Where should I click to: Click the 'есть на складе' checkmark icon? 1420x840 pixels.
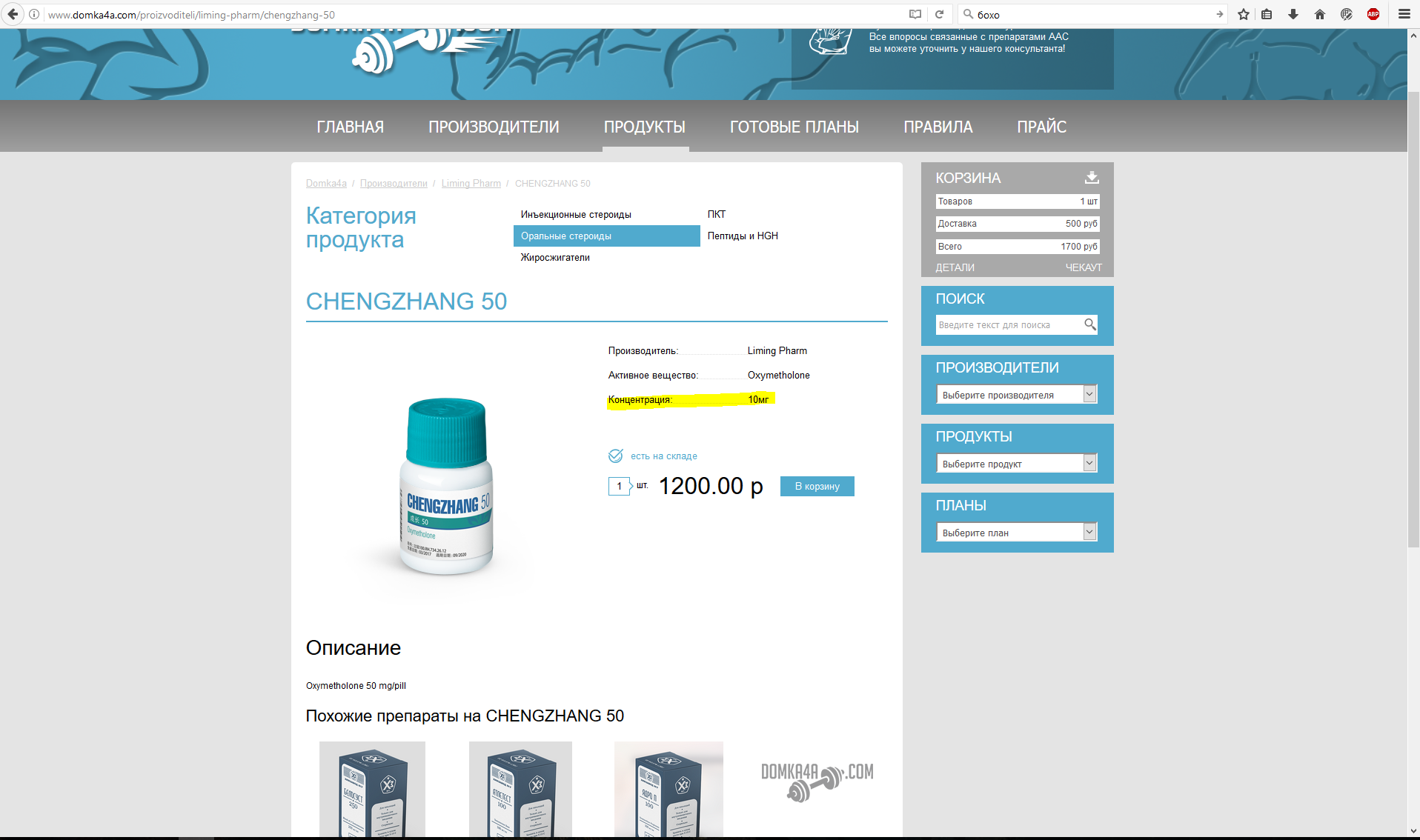point(616,456)
